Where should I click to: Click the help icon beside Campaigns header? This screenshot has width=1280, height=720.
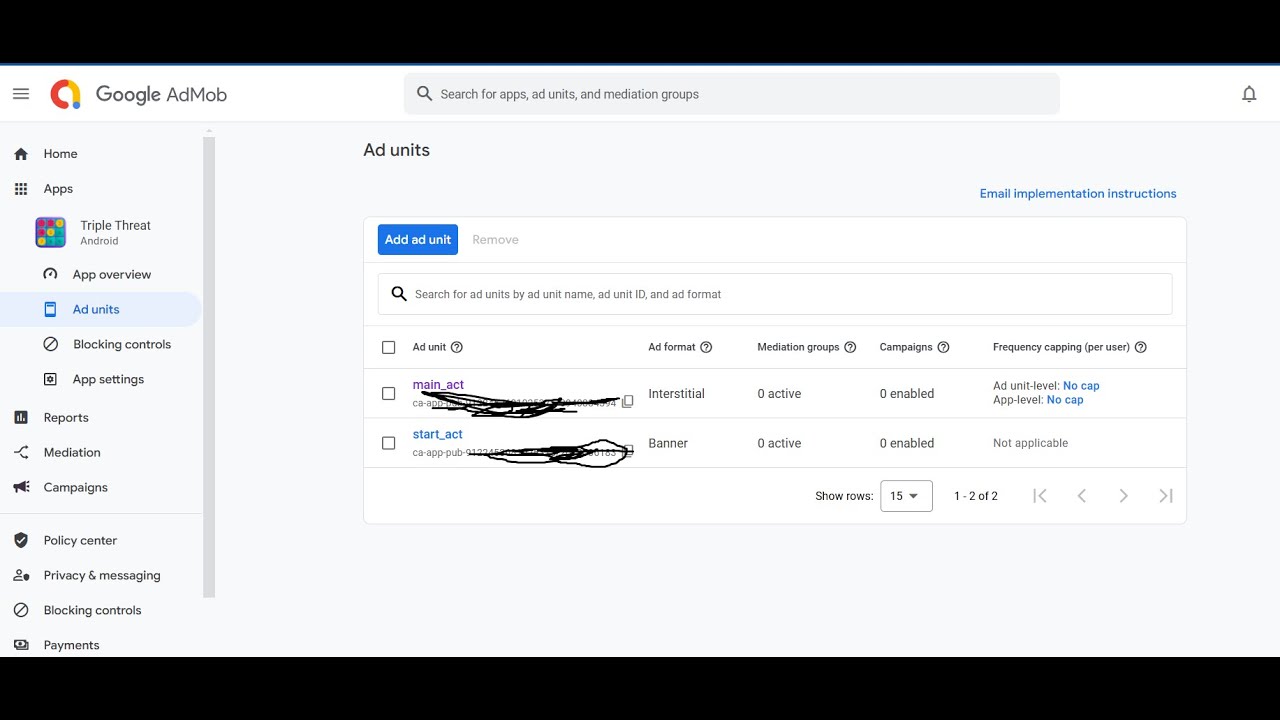(943, 347)
